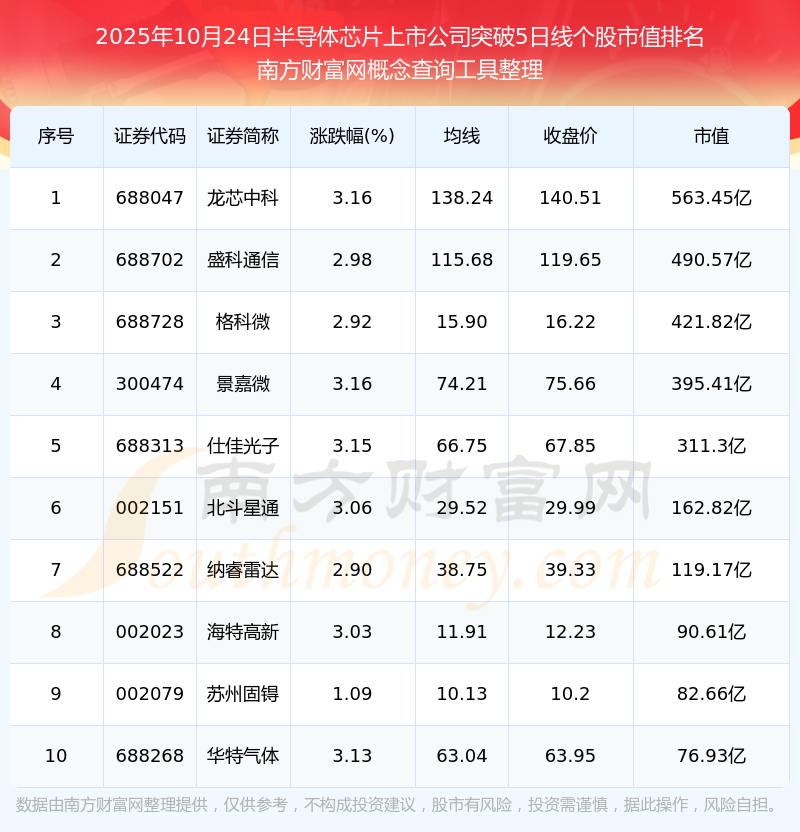The width and height of the screenshot is (800, 832).
Task: Click closing price 75.66
Action: pos(570,384)
